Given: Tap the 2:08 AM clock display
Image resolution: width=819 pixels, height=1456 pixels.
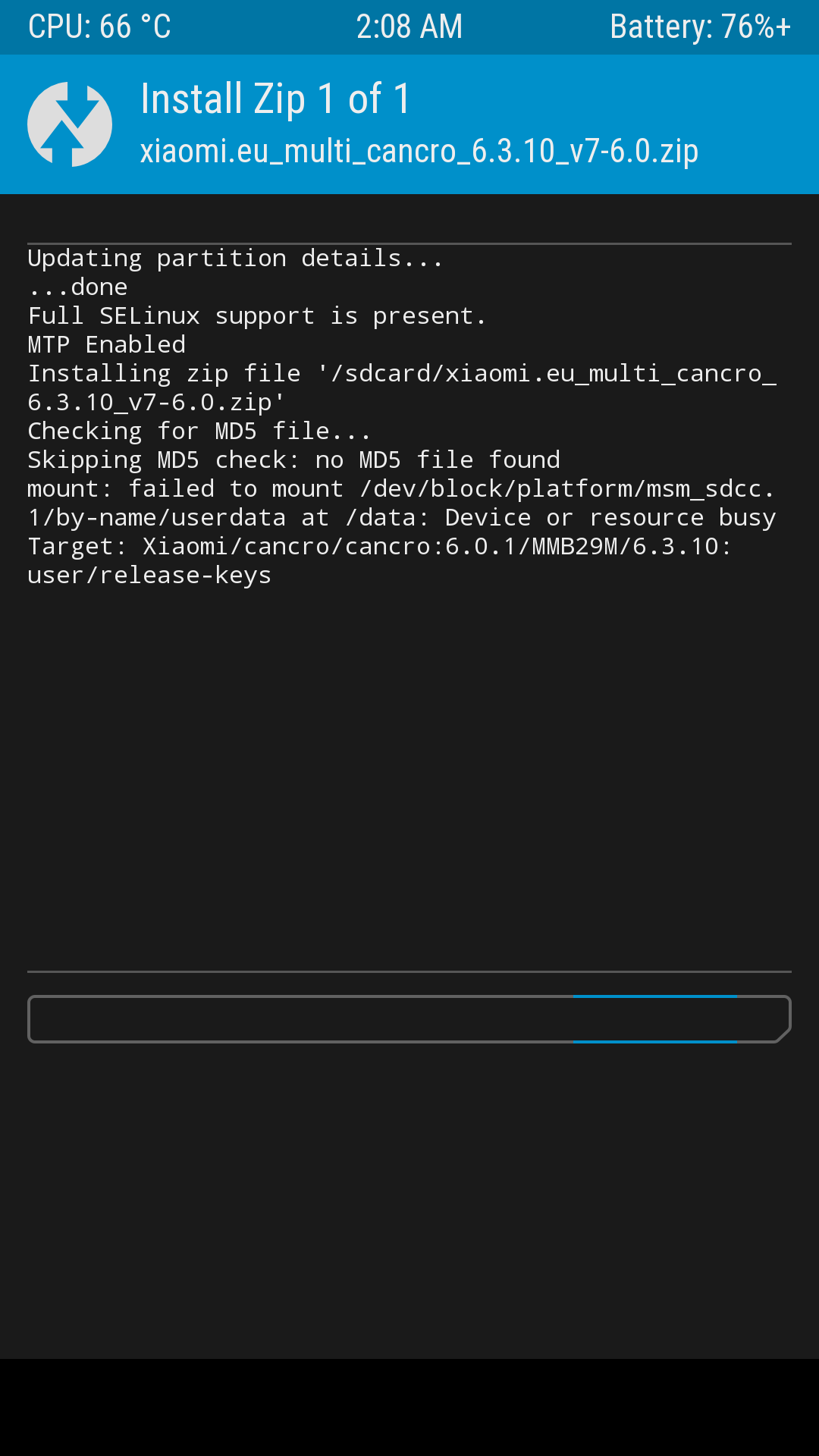Looking at the screenshot, I should (x=409, y=27).
